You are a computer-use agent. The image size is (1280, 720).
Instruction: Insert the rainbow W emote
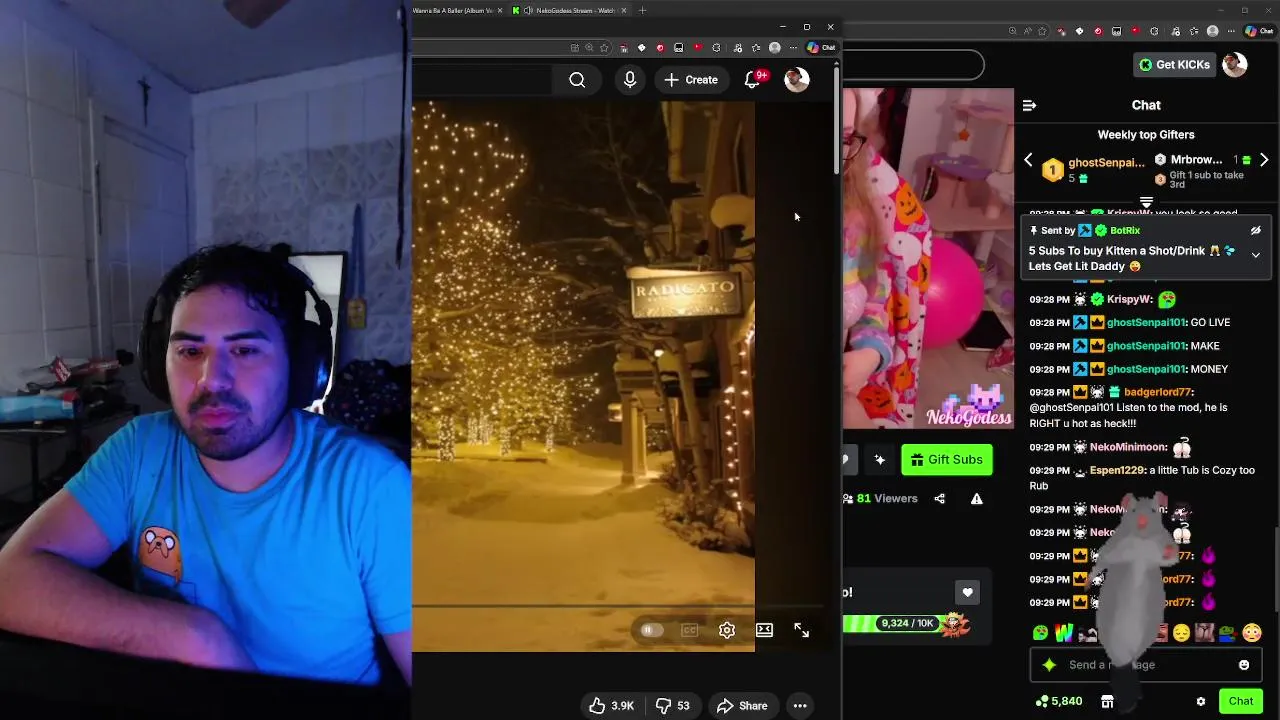(x=1064, y=633)
